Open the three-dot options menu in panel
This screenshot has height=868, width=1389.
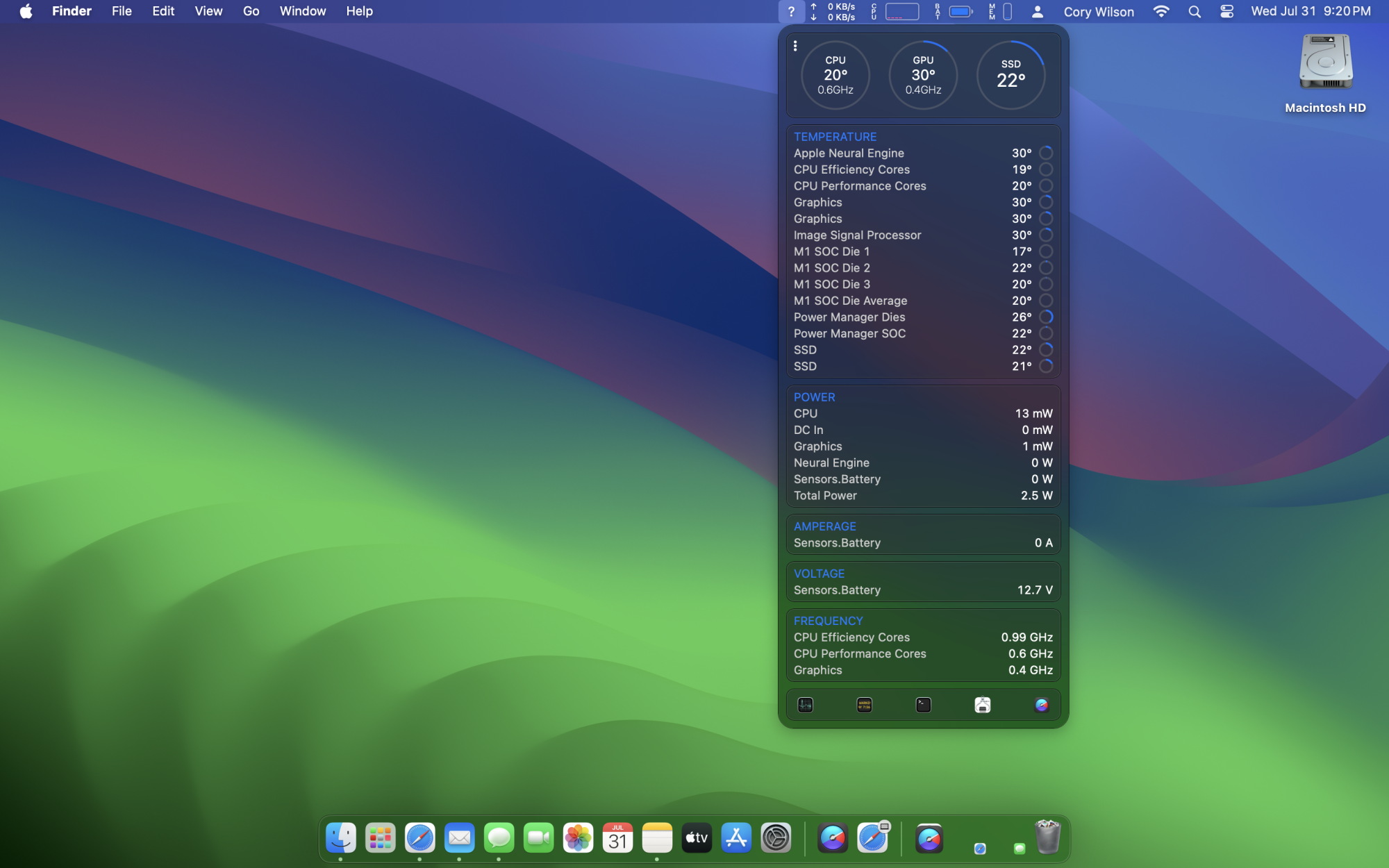[x=795, y=46]
